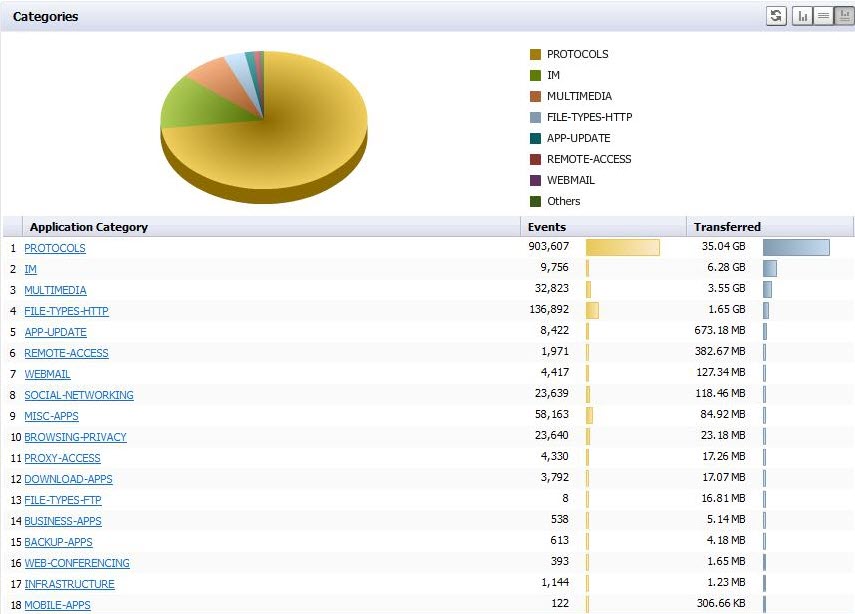855x614 pixels.
Task: Click the green IM pie slice
Action: coord(202,106)
